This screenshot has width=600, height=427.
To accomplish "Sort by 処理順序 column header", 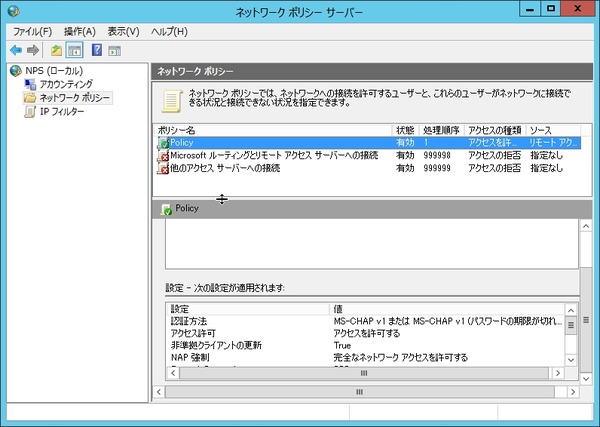I will click(442, 130).
